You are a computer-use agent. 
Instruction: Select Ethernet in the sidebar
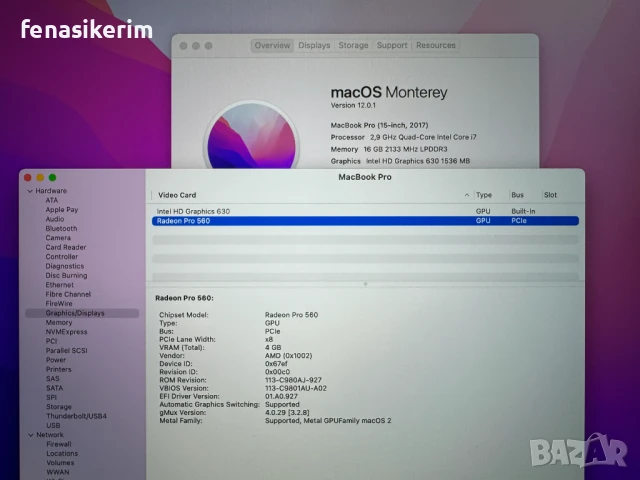tap(60, 285)
